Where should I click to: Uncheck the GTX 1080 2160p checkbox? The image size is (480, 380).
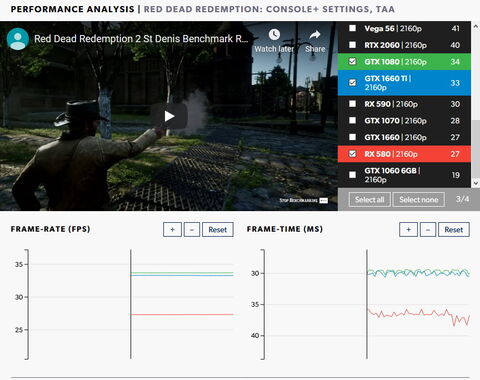click(x=352, y=61)
